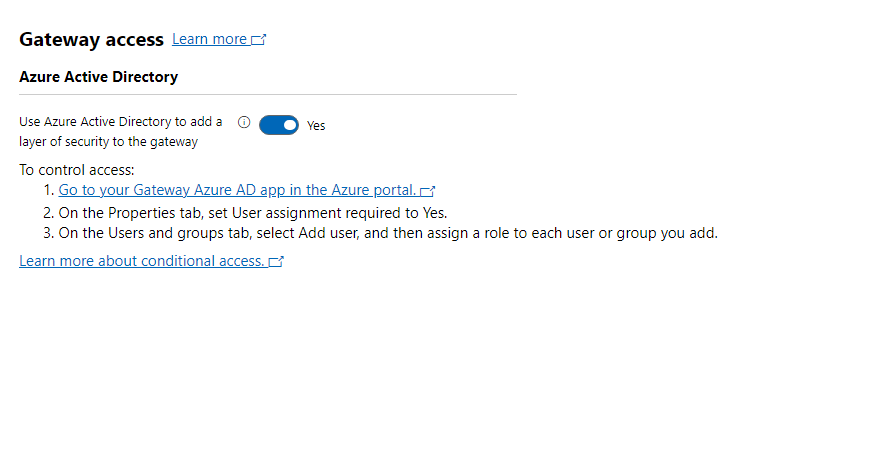Click the Azure Active Directory section heading

[x=98, y=76]
